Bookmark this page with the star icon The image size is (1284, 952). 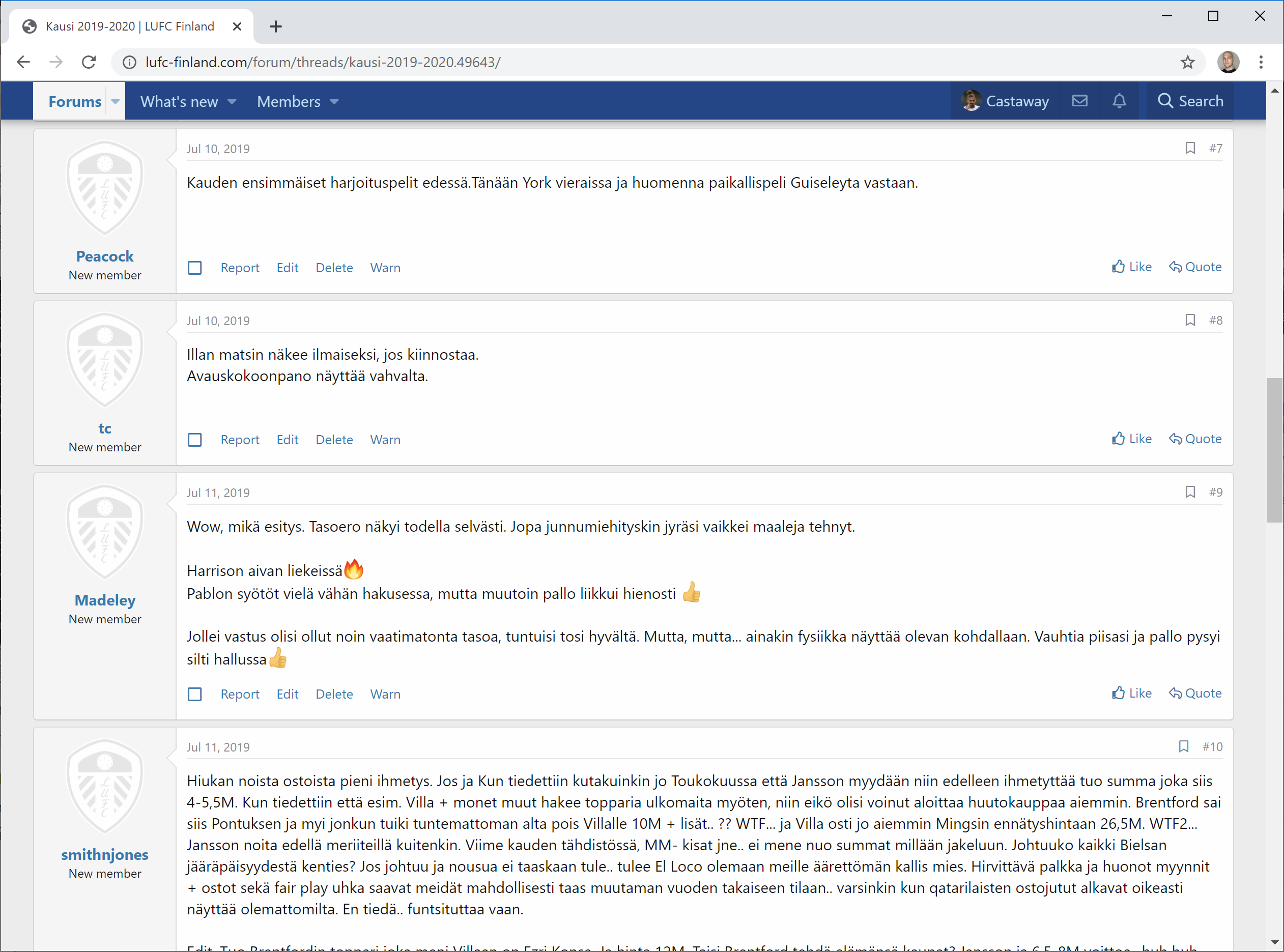click(1187, 62)
